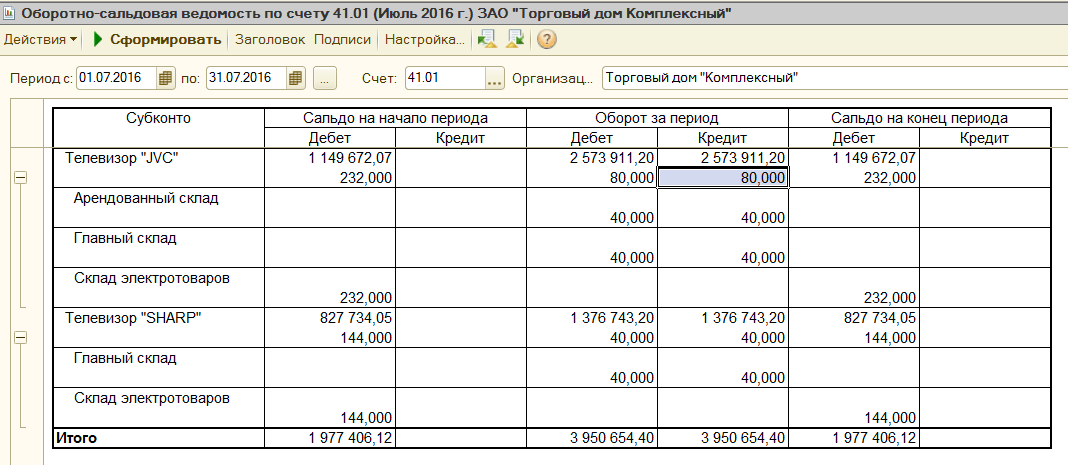
Task: Open the Действия dropdown menu
Action: [x=41, y=40]
